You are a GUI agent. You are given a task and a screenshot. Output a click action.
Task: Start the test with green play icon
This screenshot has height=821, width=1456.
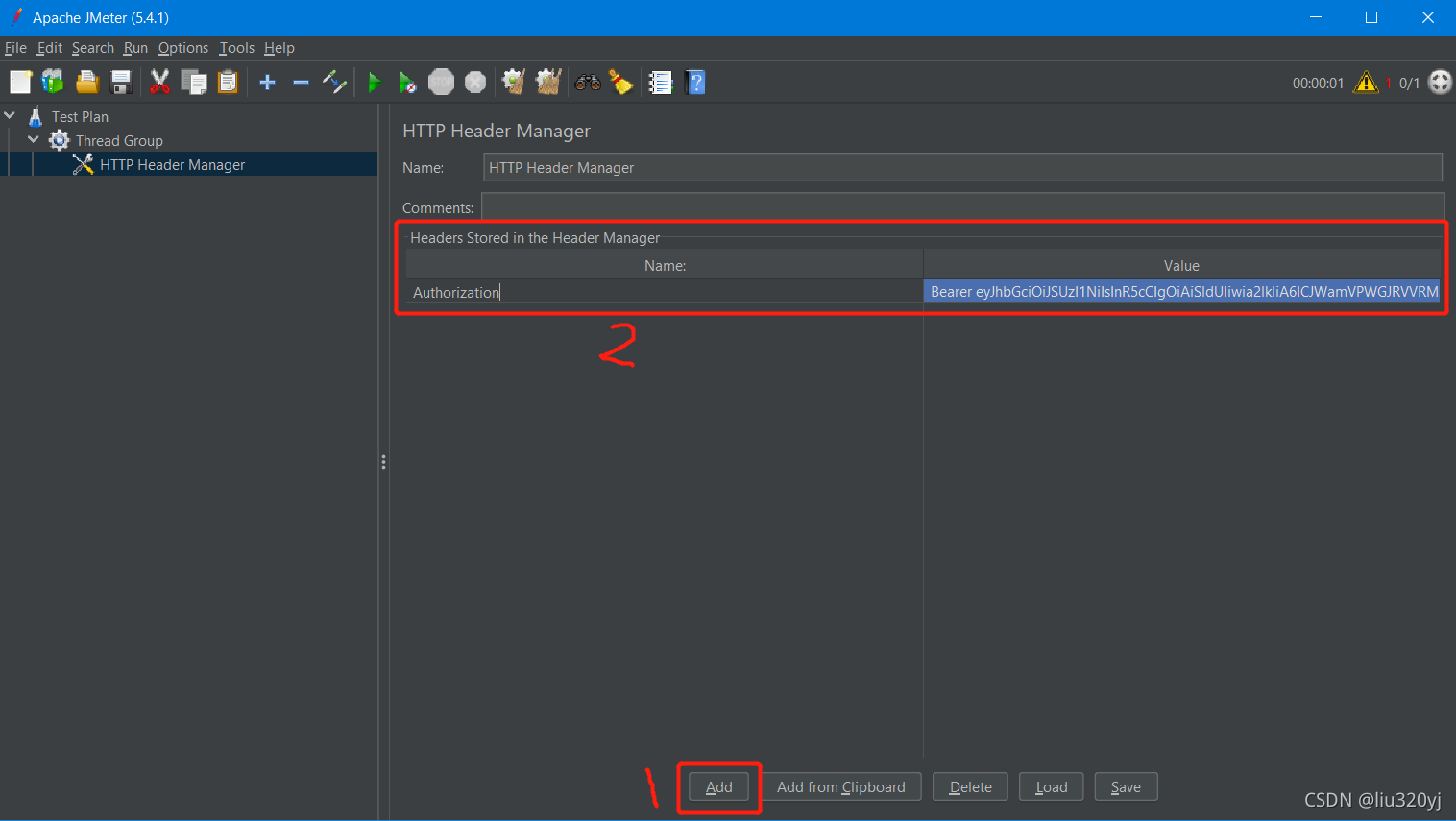(375, 83)
